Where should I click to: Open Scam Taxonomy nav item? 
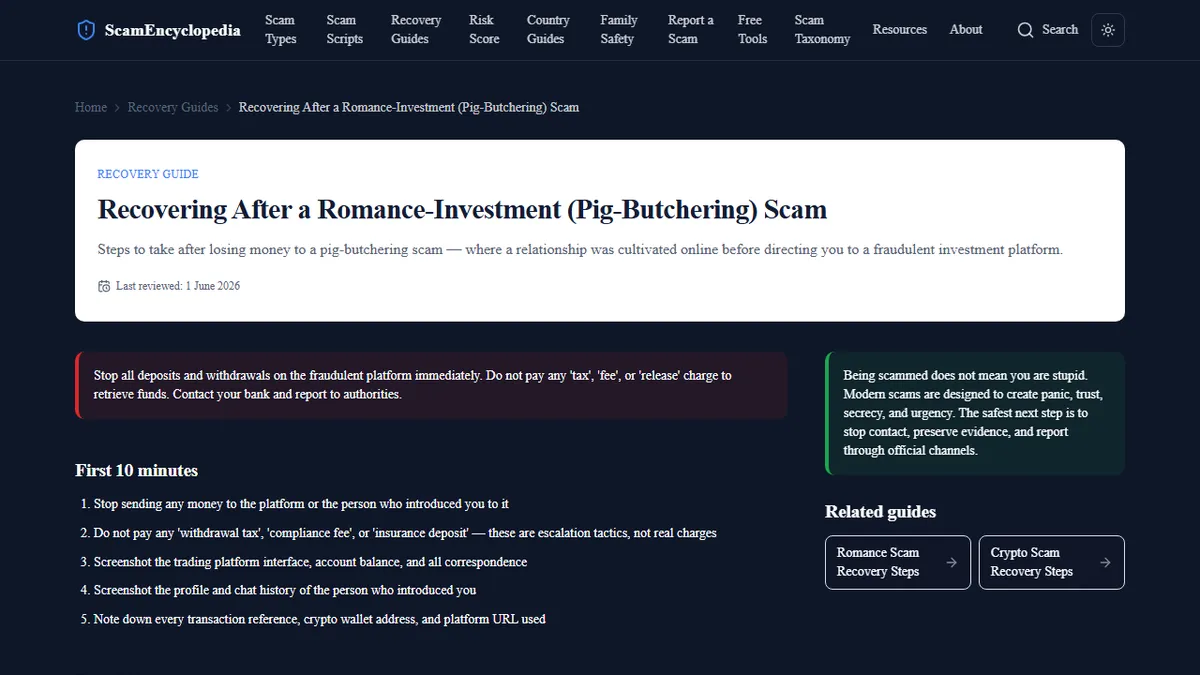[822, 30]
